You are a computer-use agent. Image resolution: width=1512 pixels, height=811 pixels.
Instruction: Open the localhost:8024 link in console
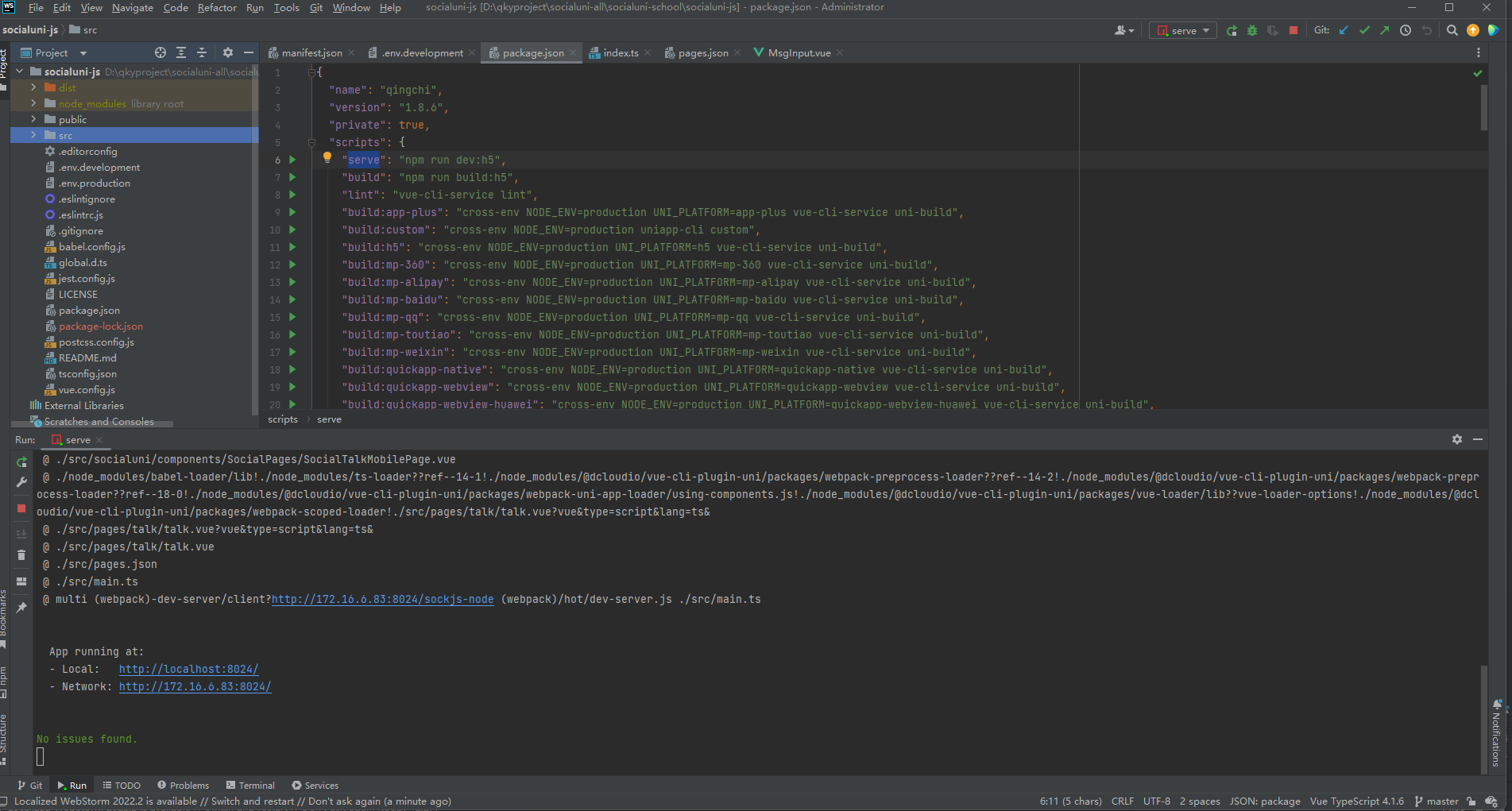(188, 669)
